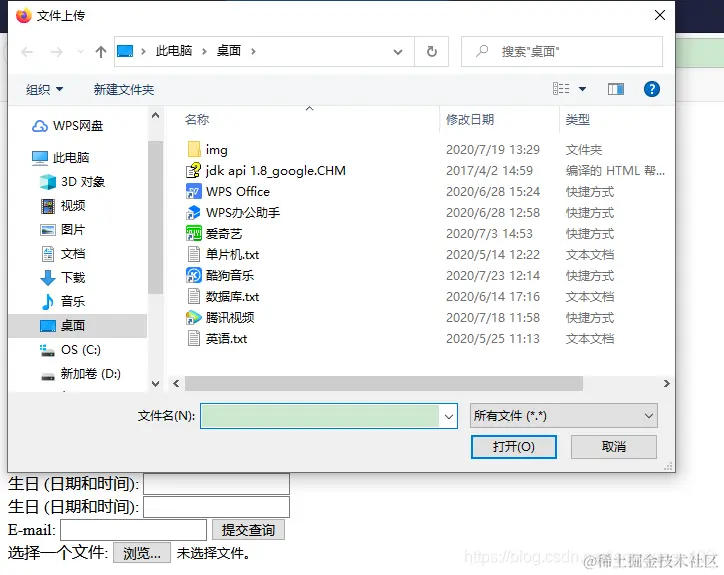Expand the address bar history dropdown
This screenshot has width=724, height=575.
pos(398,52)
